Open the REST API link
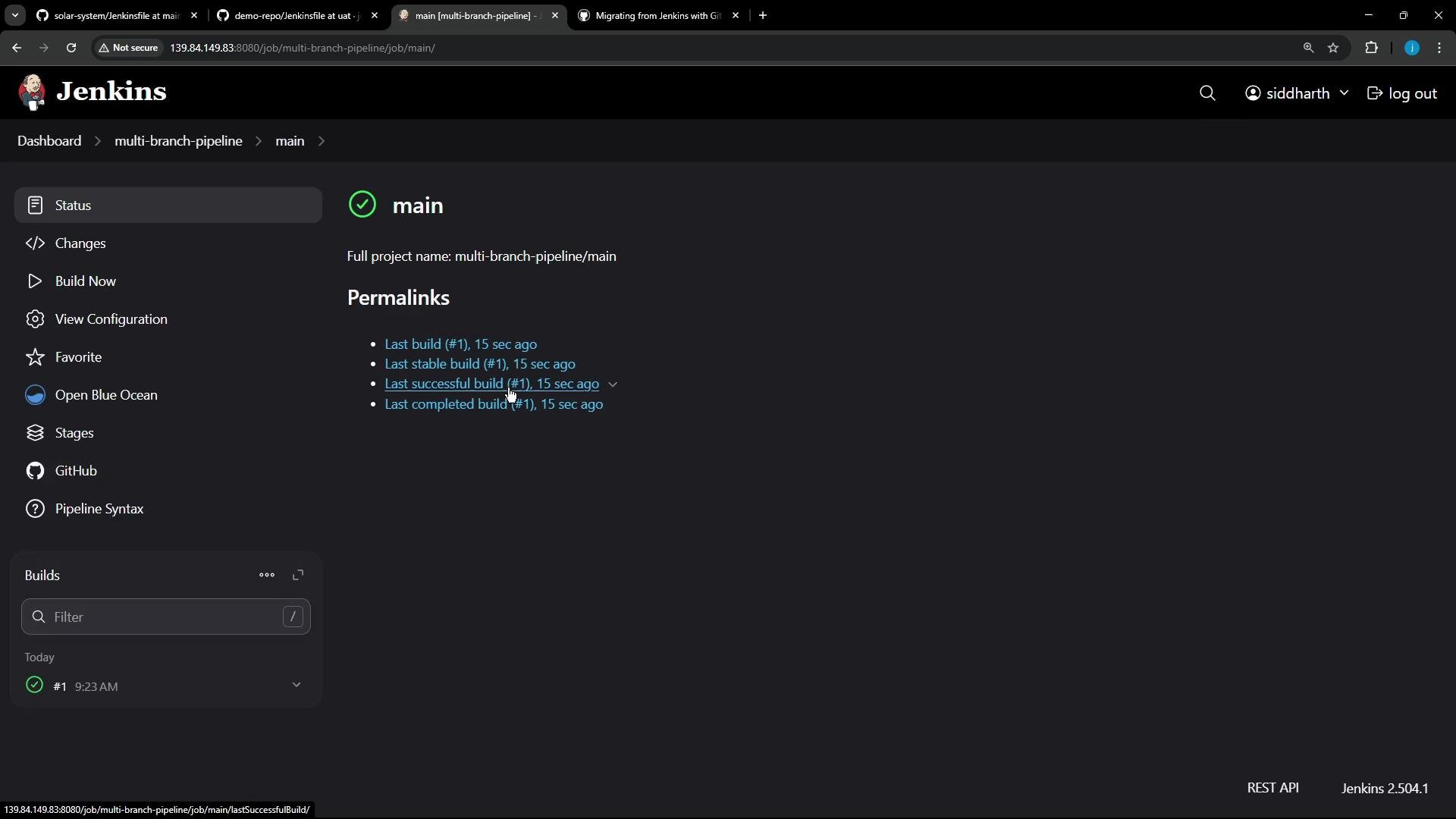Image resolution: width=1456 pixels, height=819 pixels. point(1272,789)
